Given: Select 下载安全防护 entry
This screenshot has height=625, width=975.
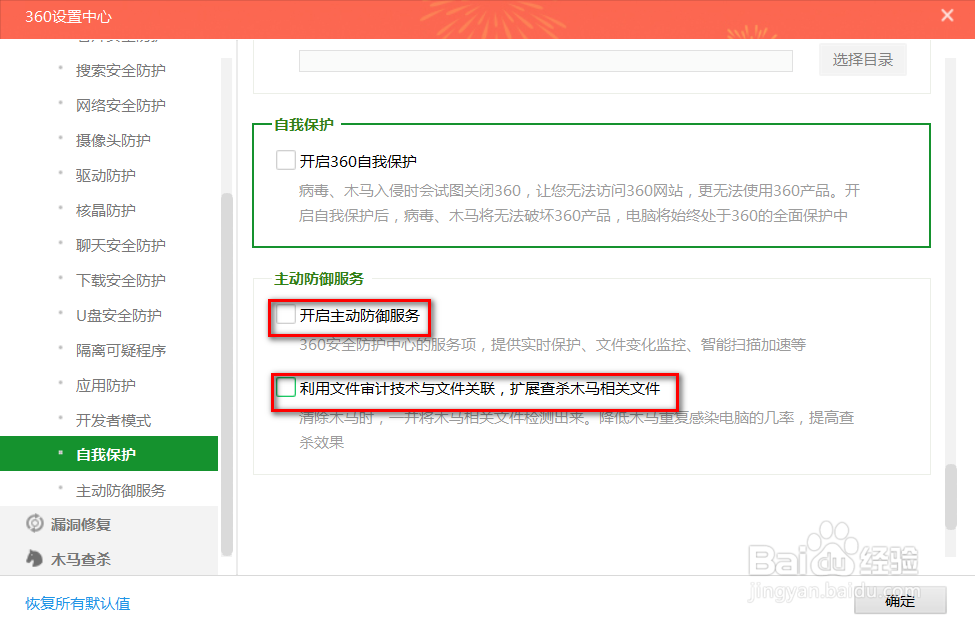Looking at the screenshot, I should pos(121,280).
